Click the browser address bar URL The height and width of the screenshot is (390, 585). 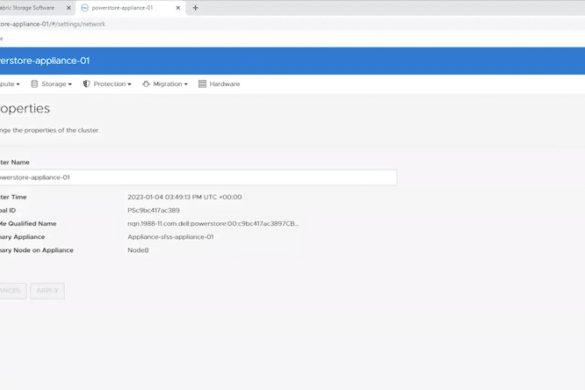coord(53,24)
